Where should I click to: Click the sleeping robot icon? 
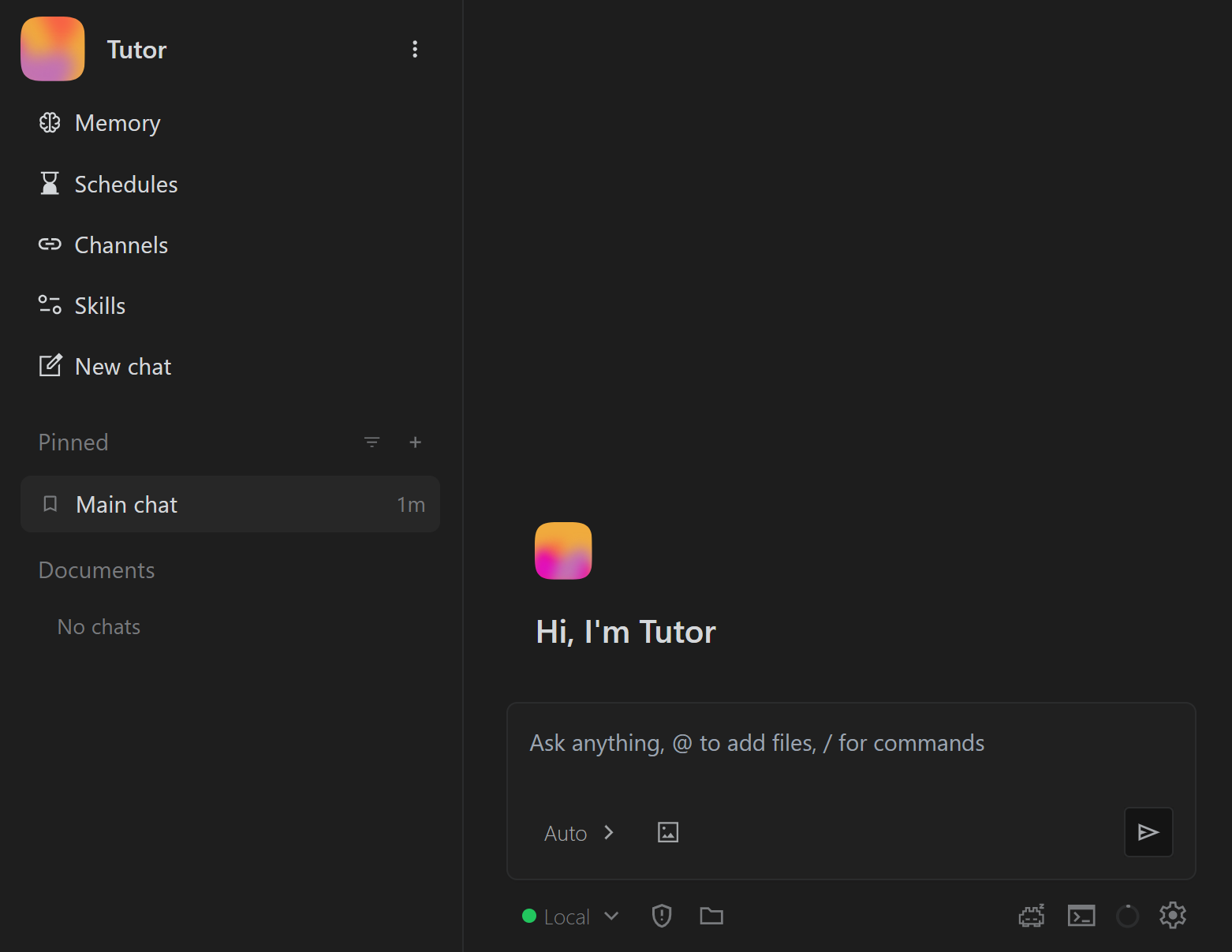click(1032, 916)
